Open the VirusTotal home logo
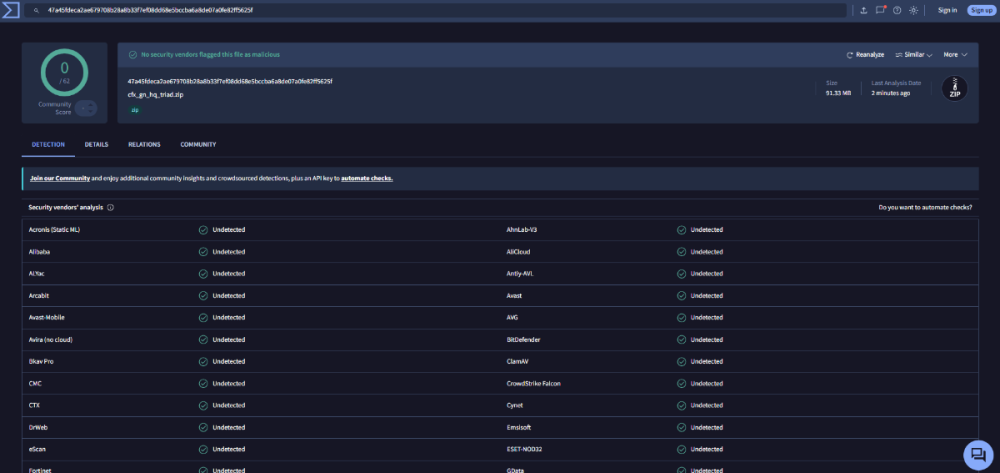This screenshot has width=1000, height=473. [x=10, y=10]
